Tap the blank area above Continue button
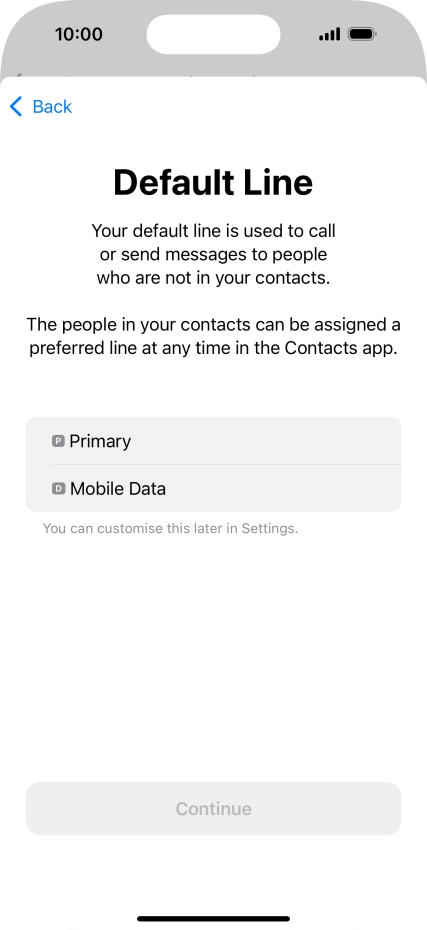Image resolution: width=427 pixels, height=930 pixels. (x=214, y=658)
